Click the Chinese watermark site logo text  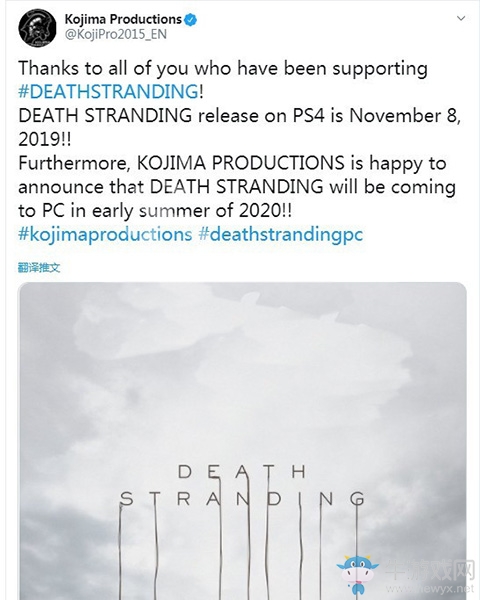[429, 571]
